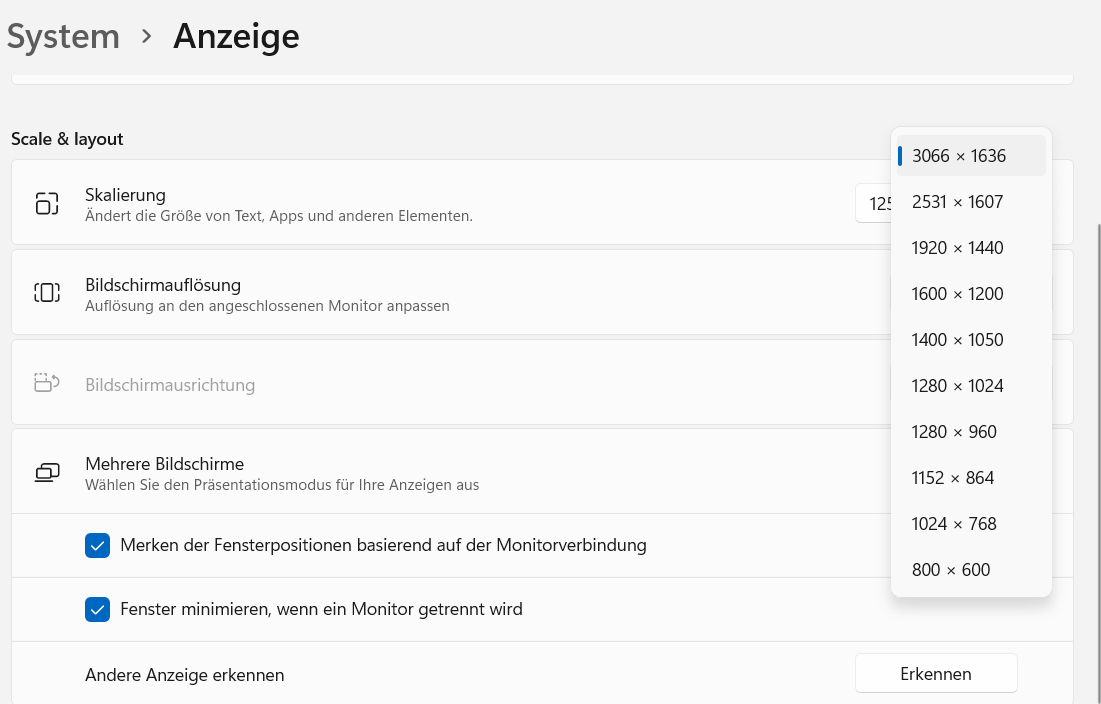
Task: Choose 1280 × 1024 resolution
Action: click(x=970, y=386)
